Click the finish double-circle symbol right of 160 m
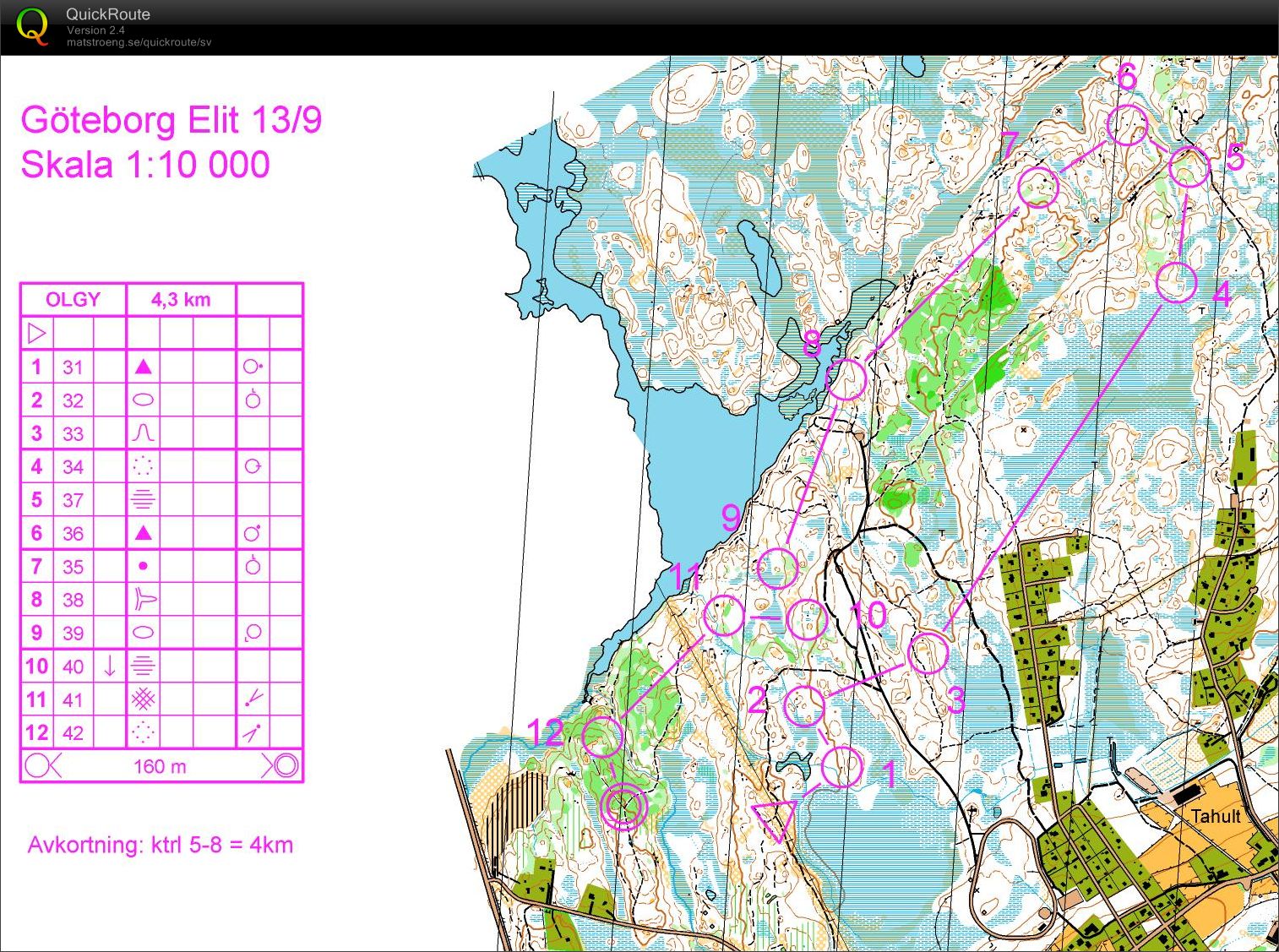The width and height of the screenshot is (1279, 952). click(280, 766)
